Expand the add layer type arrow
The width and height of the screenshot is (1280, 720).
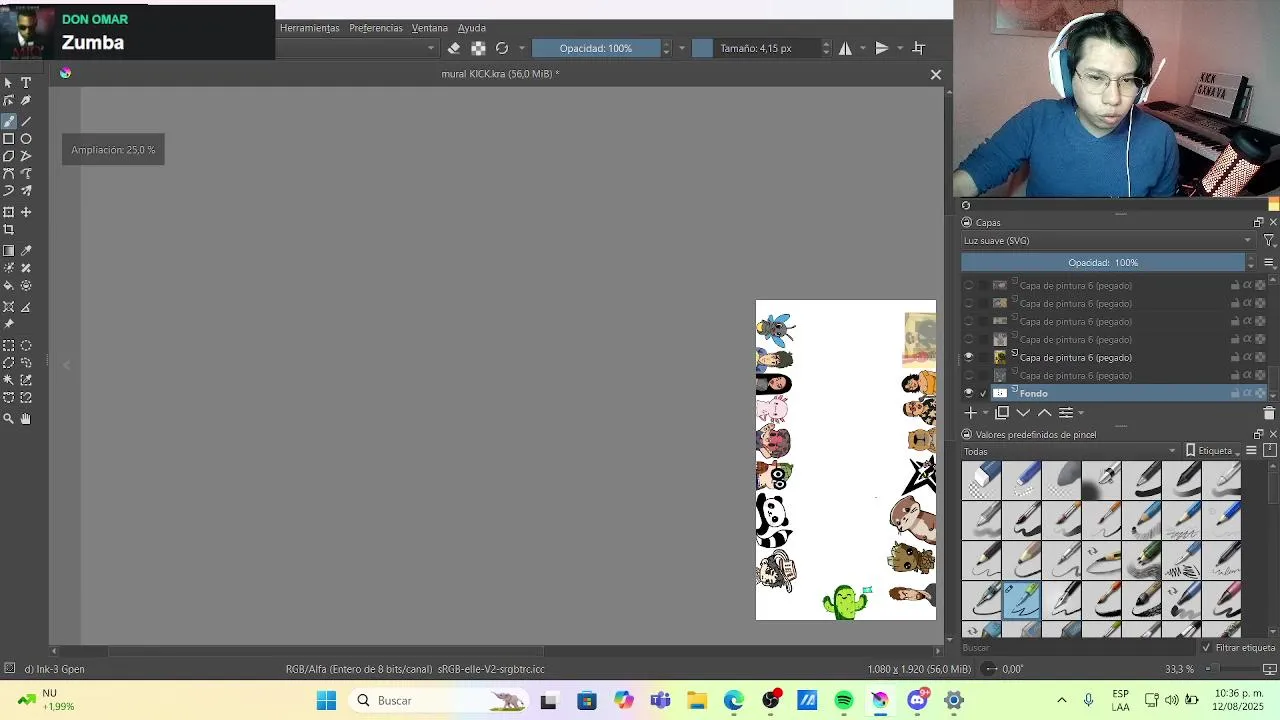coord(984,413)
